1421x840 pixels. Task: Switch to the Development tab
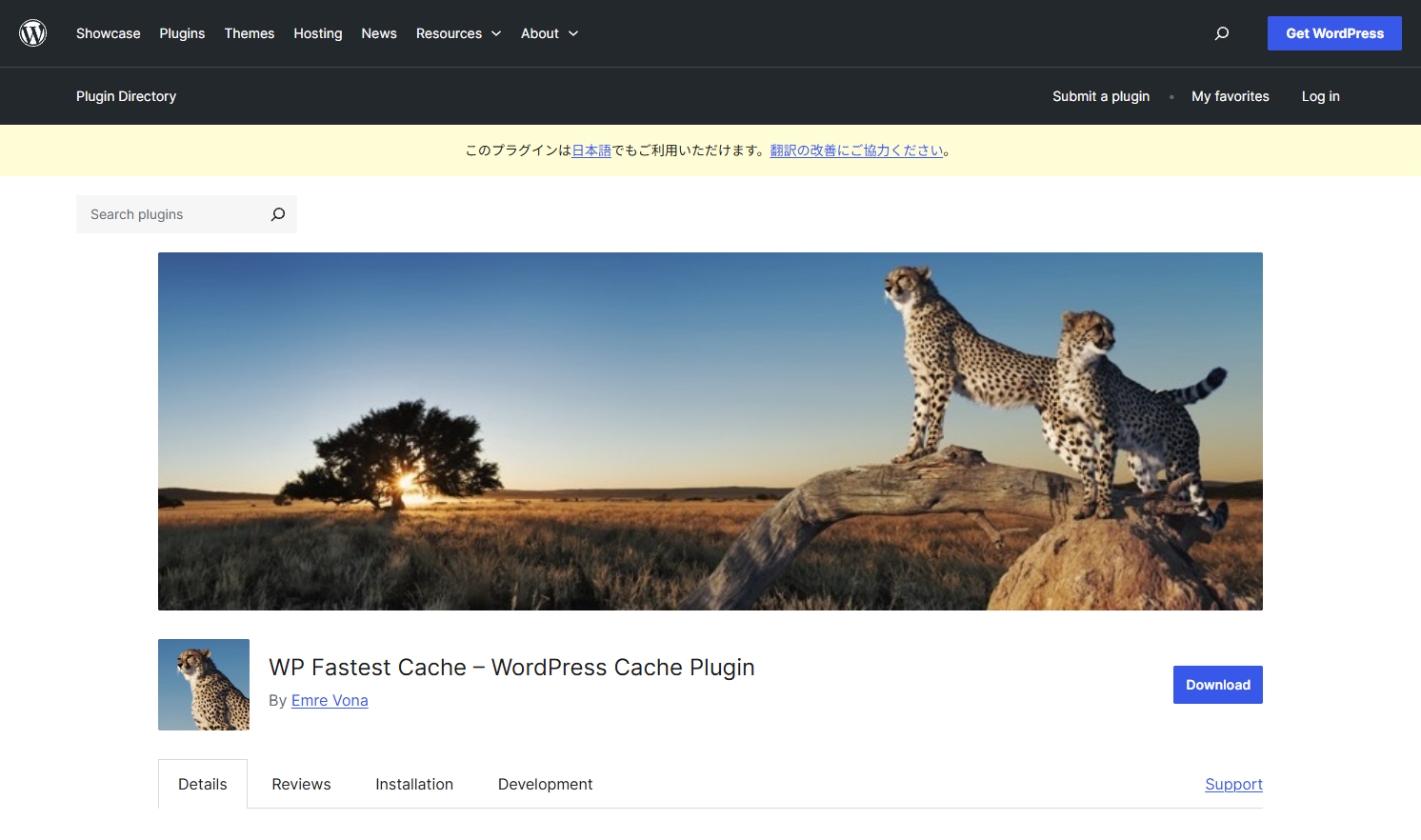pyautogui.click(x=545, y=784)
